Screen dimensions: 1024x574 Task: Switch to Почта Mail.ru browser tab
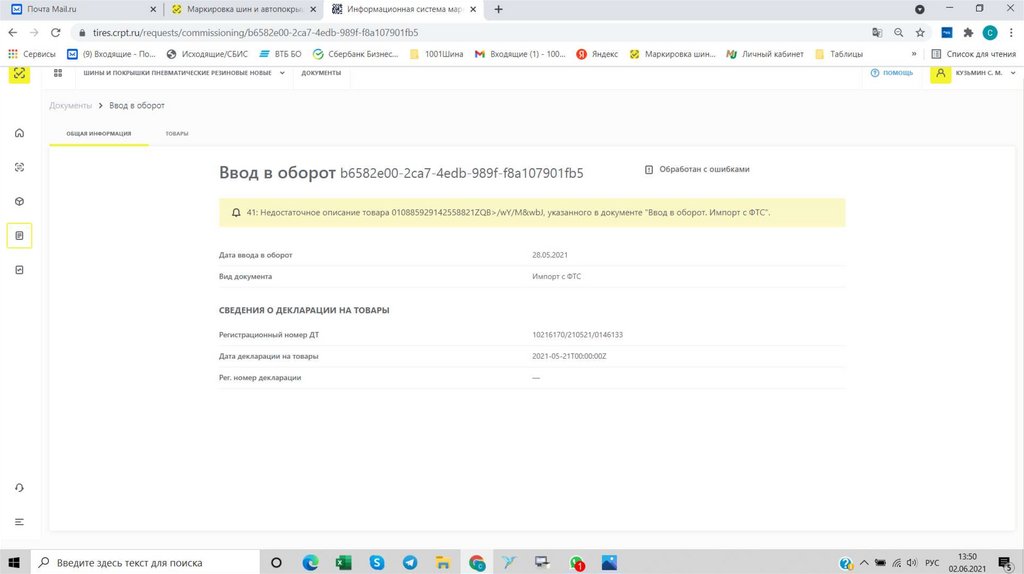(82, 9)
